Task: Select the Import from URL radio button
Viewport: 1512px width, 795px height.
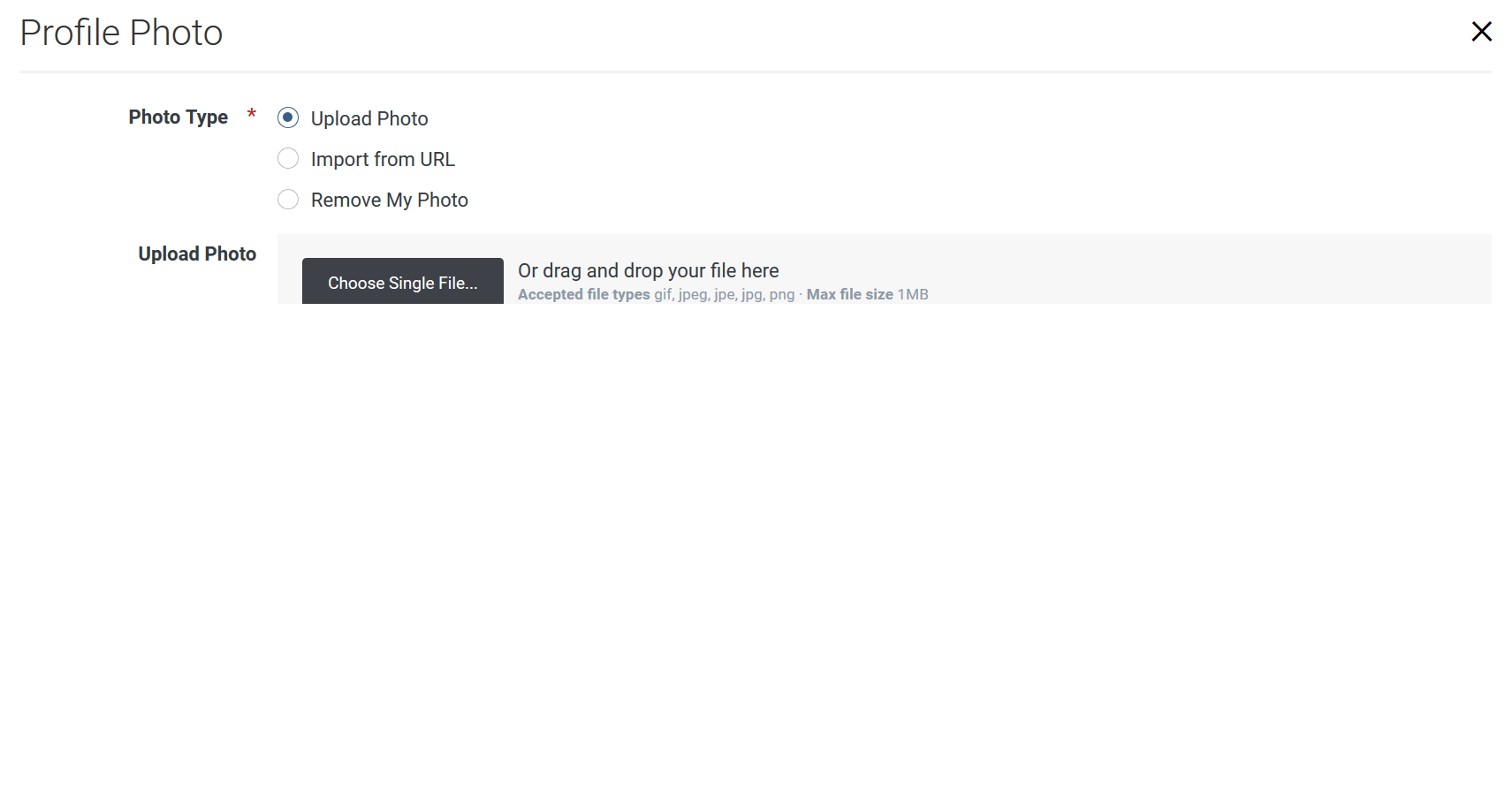Action: [x=288, y=159]
